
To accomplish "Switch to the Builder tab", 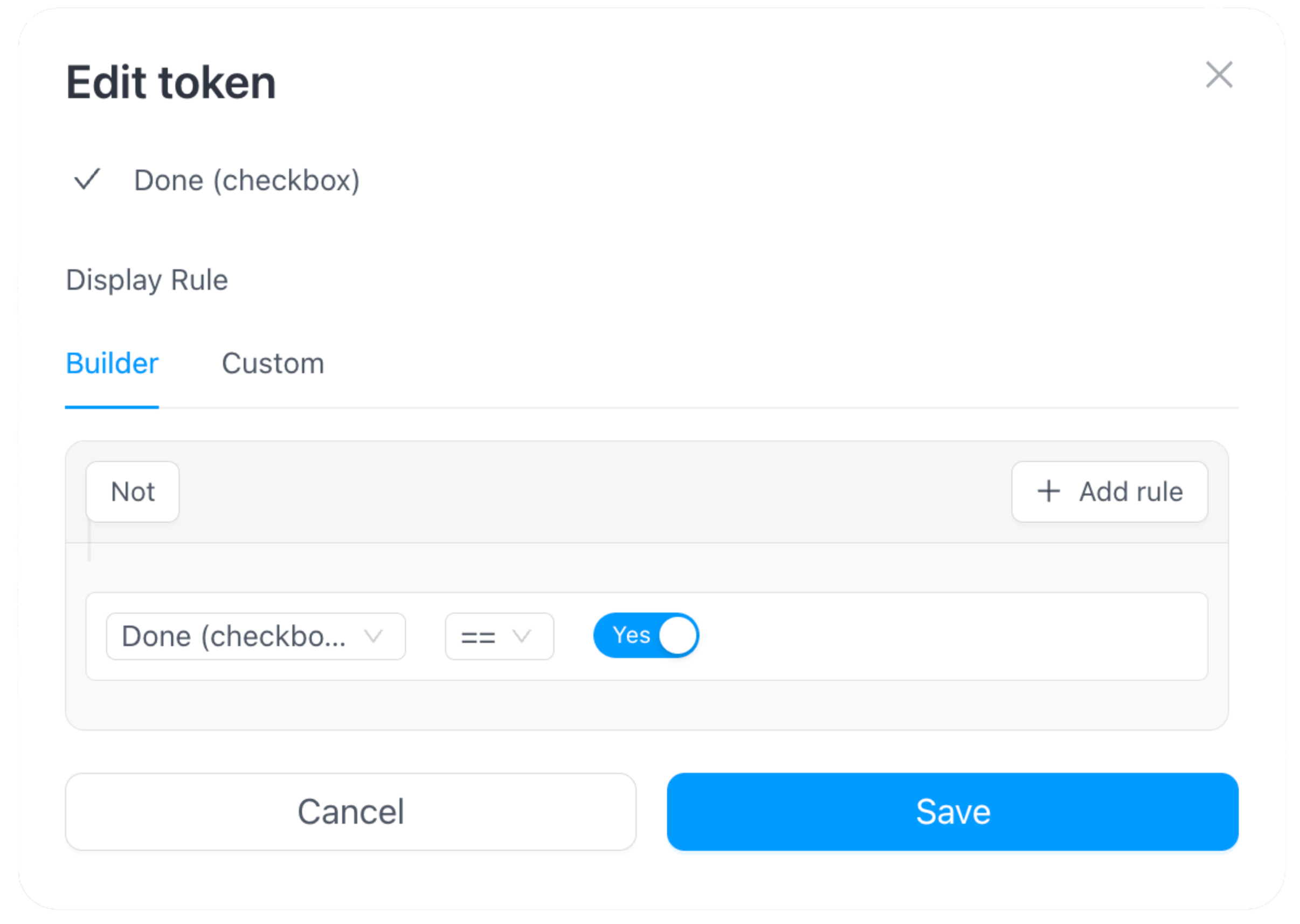I will 112,364.
